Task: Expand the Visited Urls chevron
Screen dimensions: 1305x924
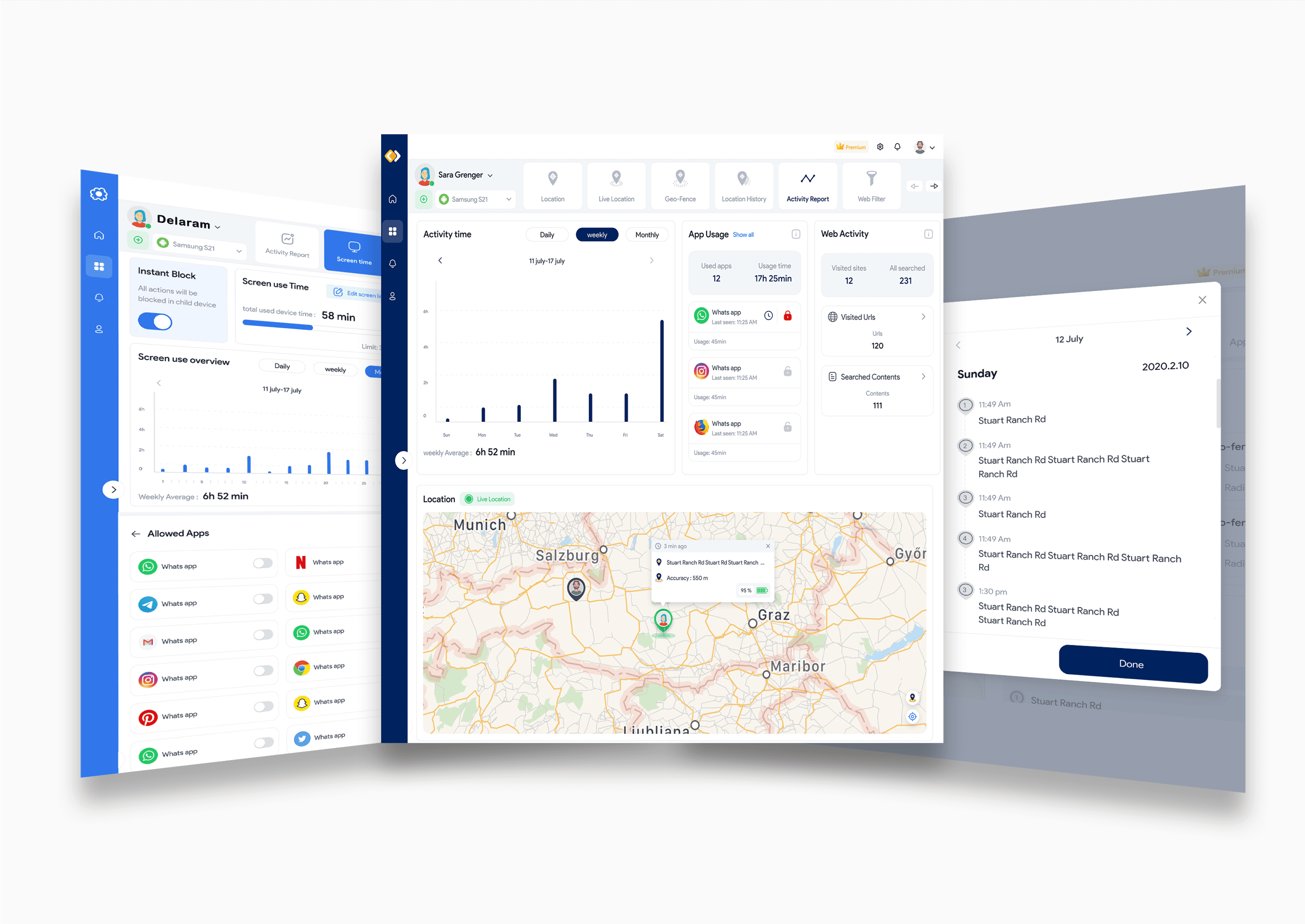Action: coord(923,317)
